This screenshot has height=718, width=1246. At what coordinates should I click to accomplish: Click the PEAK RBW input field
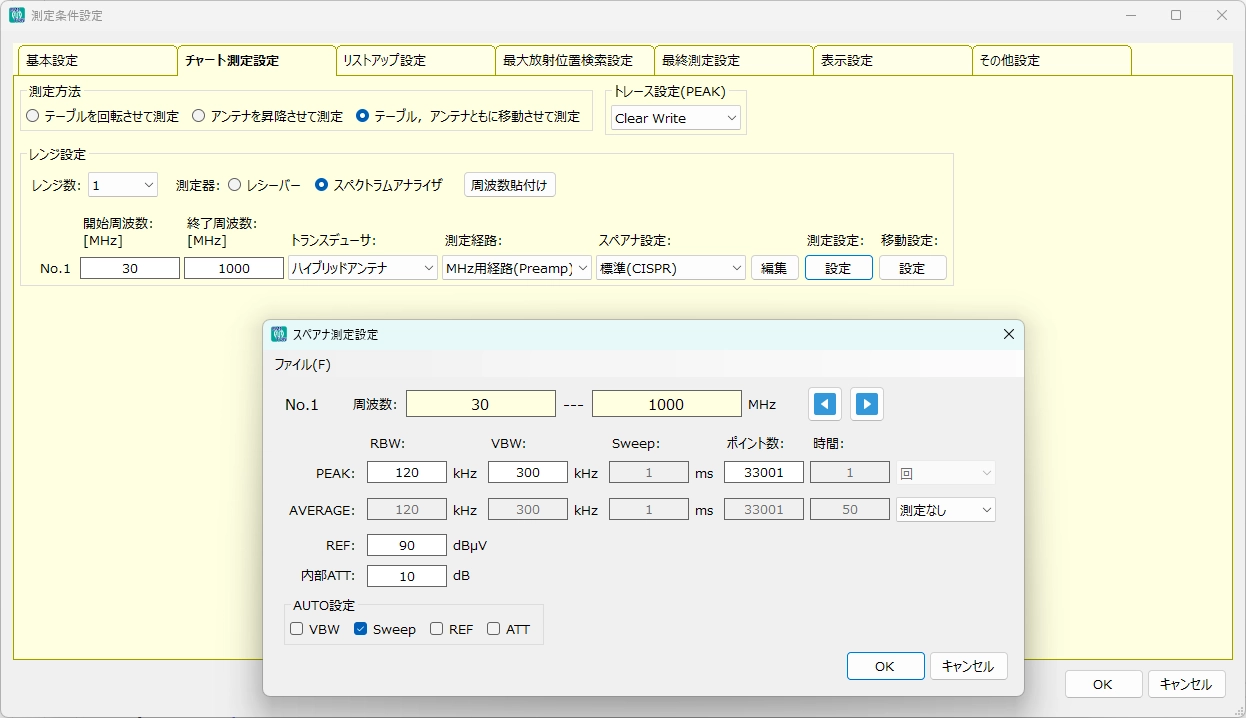407,473
